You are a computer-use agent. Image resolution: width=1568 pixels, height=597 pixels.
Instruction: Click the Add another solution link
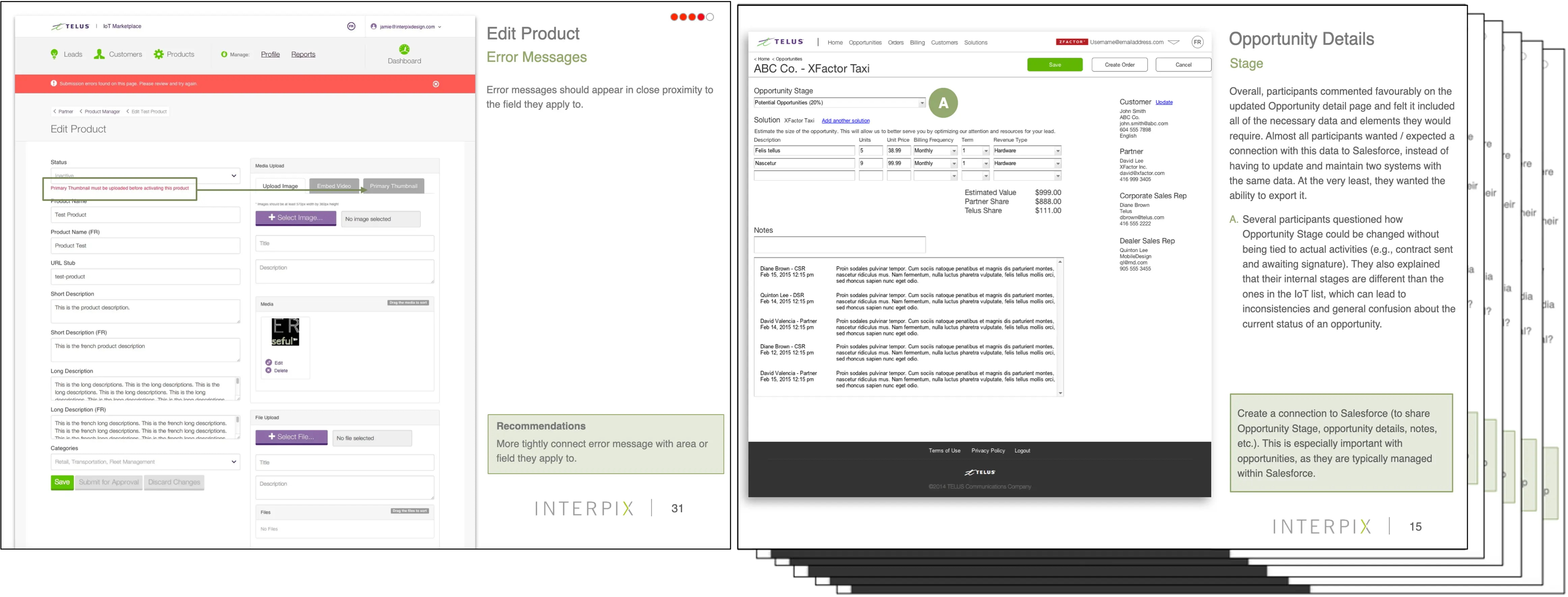[x=846, y=120]
